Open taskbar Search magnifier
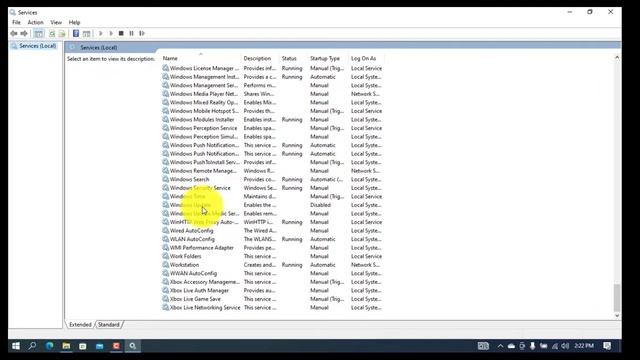The height and width of the screenshot is (360, 640). pos(32,346)
